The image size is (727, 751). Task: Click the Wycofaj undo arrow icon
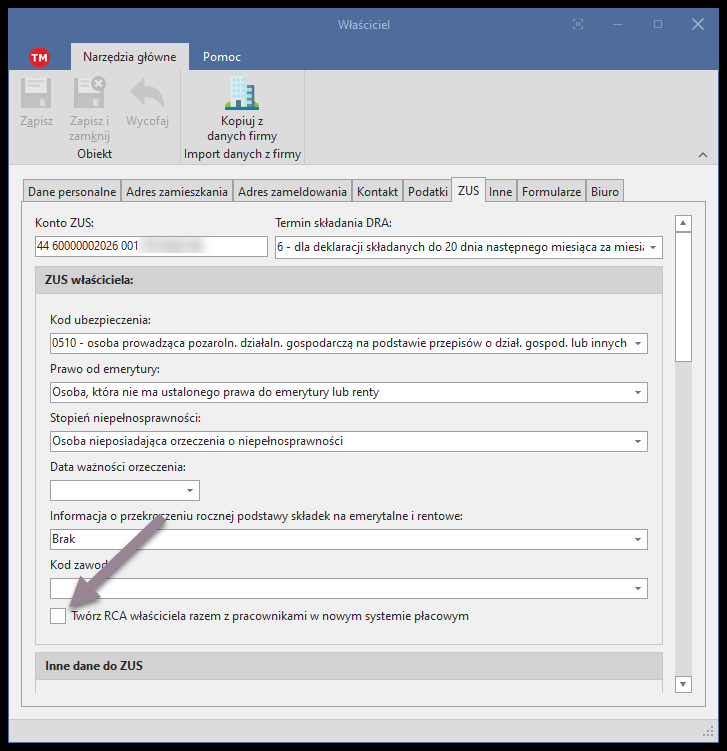[147, 95]
